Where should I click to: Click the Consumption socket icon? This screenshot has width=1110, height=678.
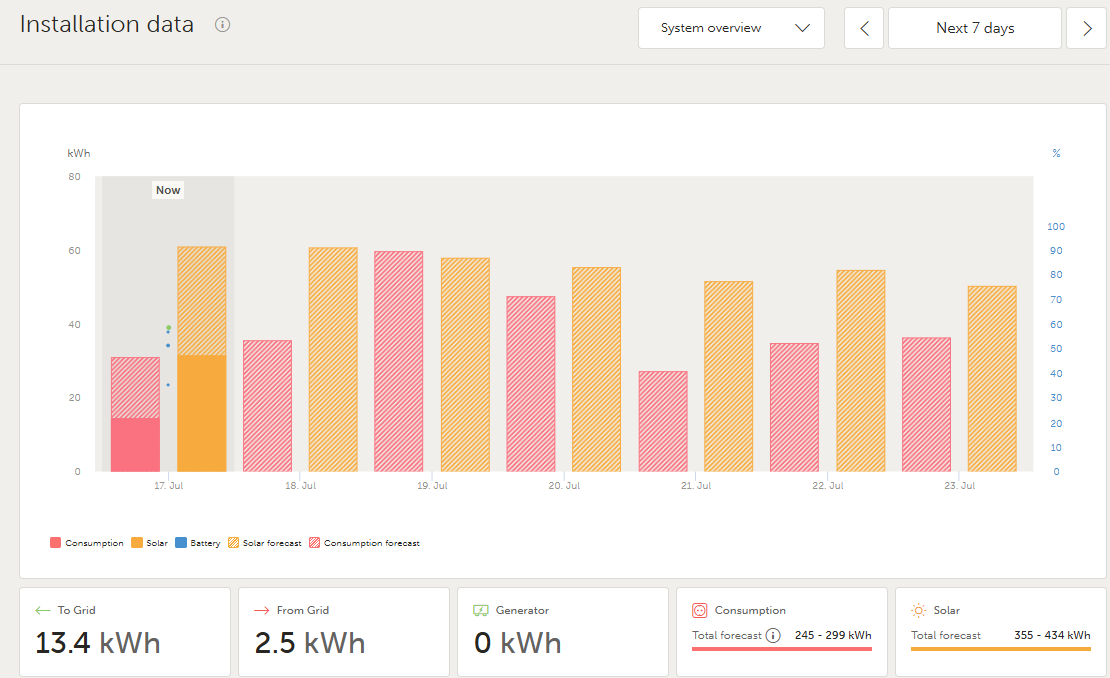coord(700,610)
